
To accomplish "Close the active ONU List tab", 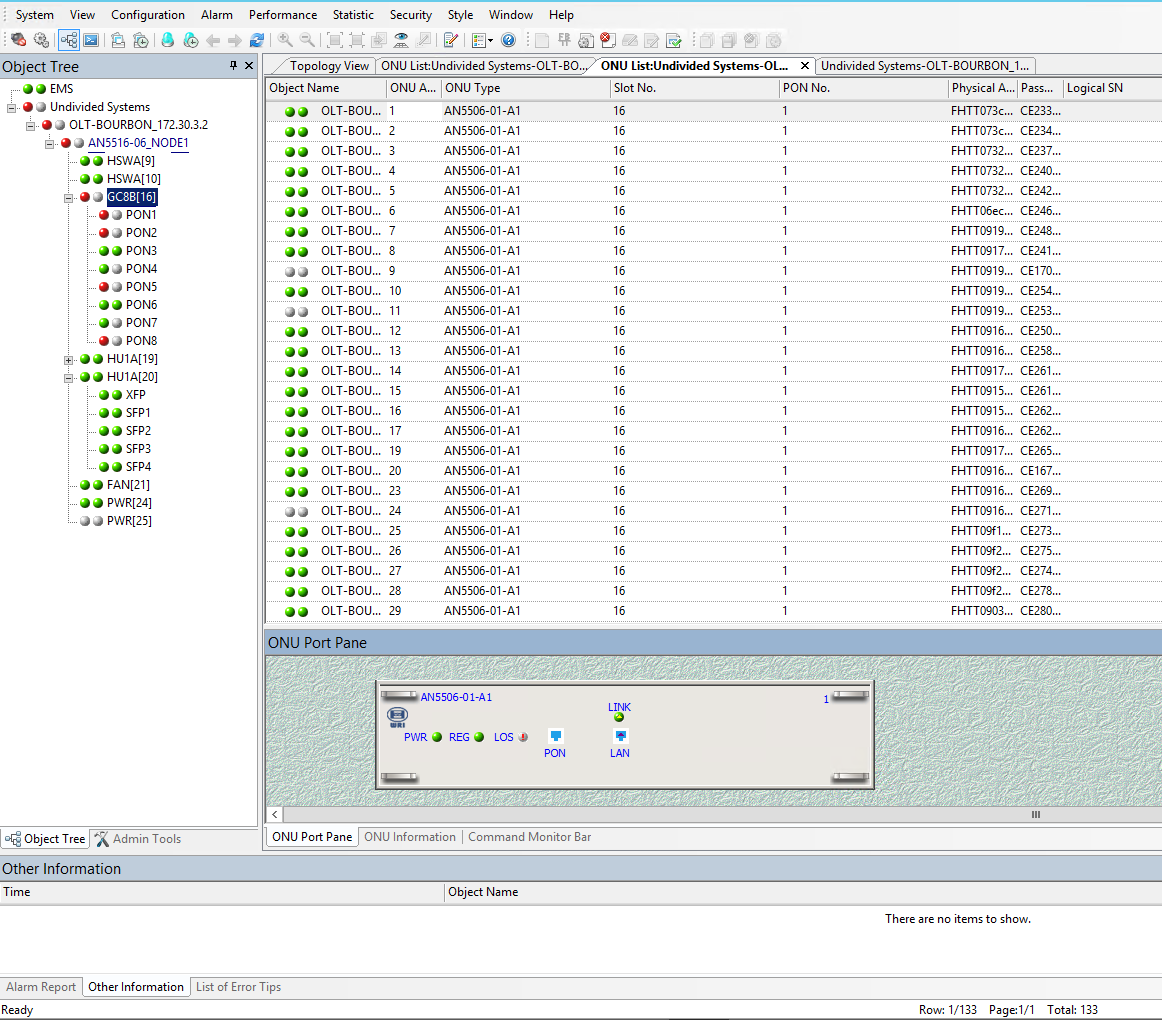I will click(806, 66).
